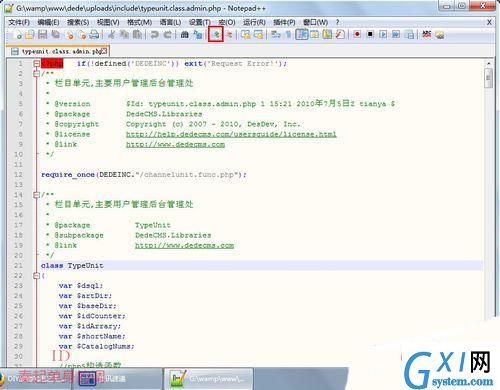Collapse the fold marker on line 1

[36, 63]
